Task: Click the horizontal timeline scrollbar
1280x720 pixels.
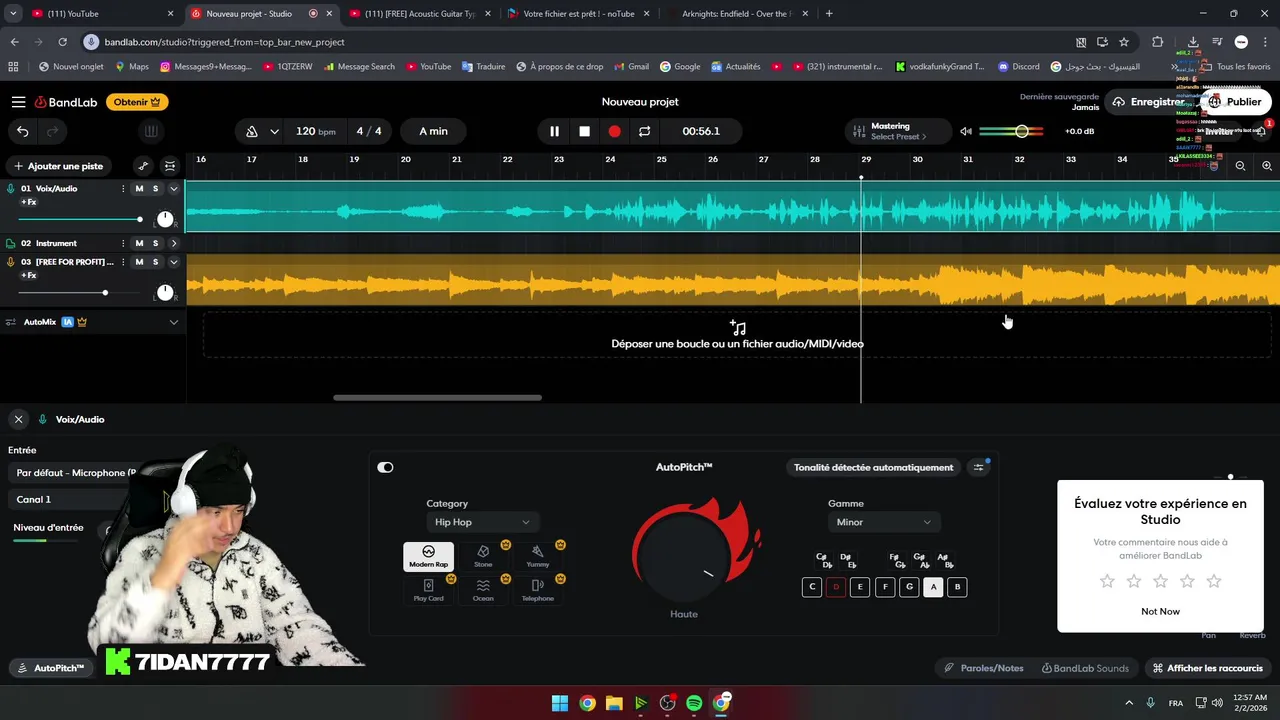Action: 437,398
